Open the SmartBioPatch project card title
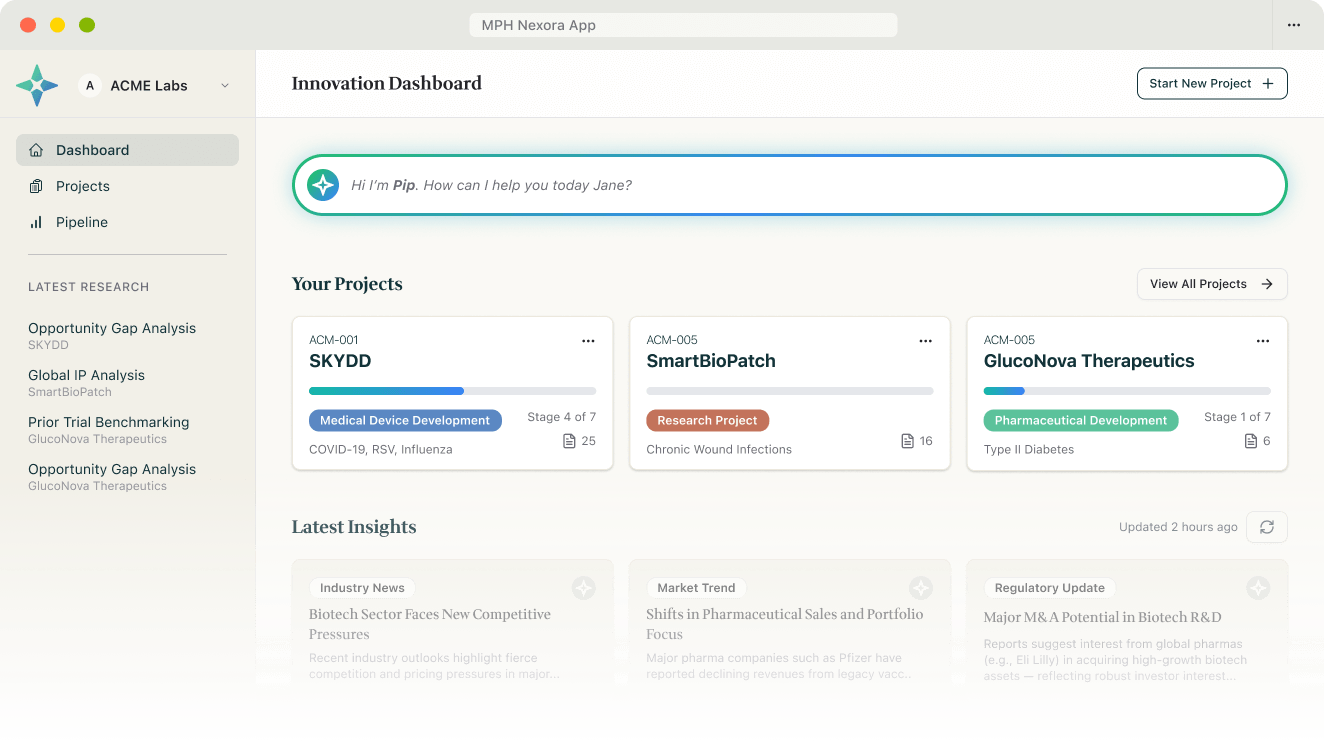 (x=711, y=361)
